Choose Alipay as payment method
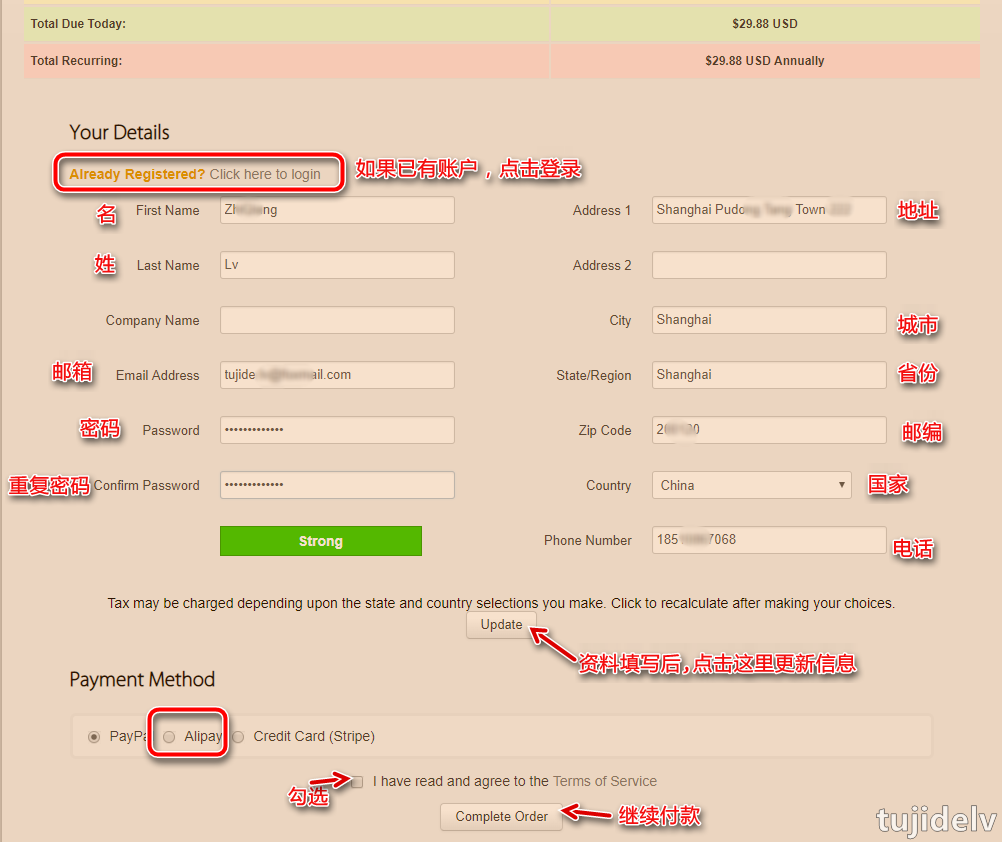Viewport: 1002px width, 842px height. [169, 737]
